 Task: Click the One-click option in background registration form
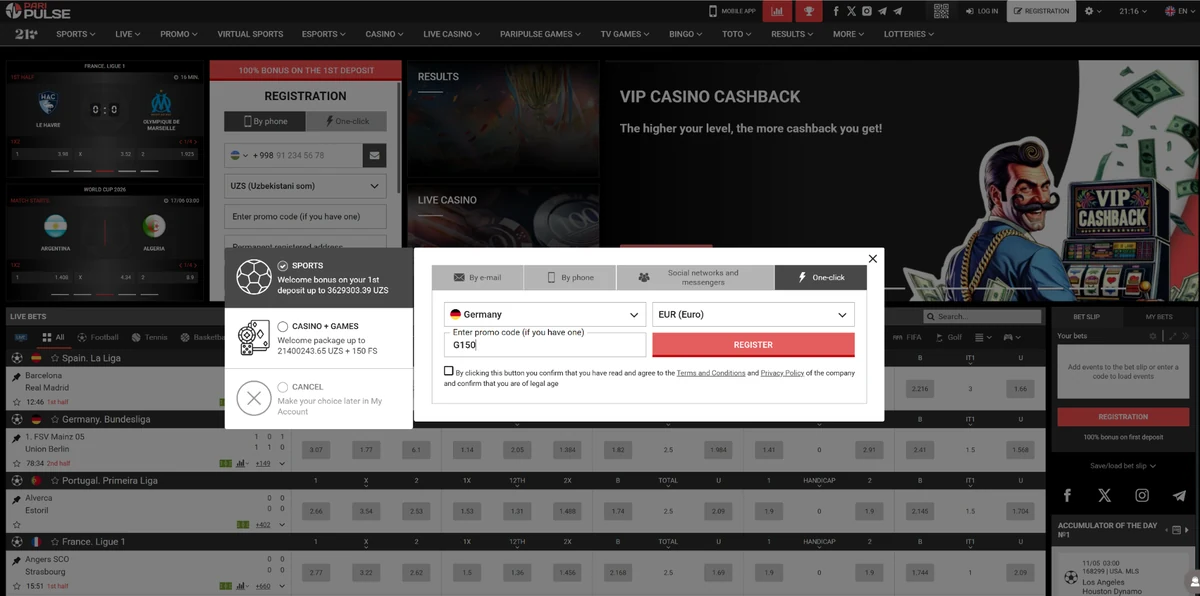[x=346, y=121]
